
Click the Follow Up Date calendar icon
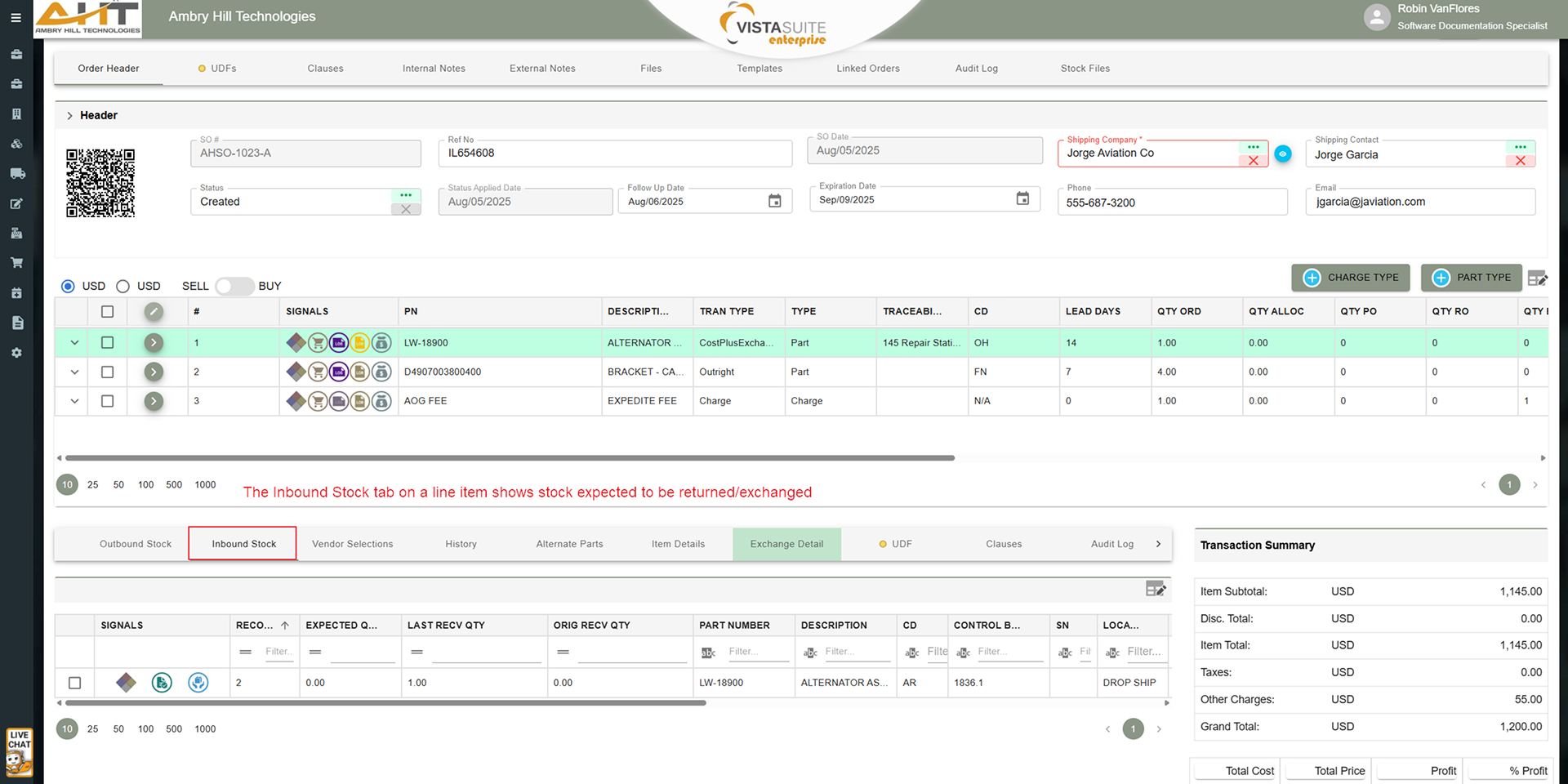[x=774, y=201]
